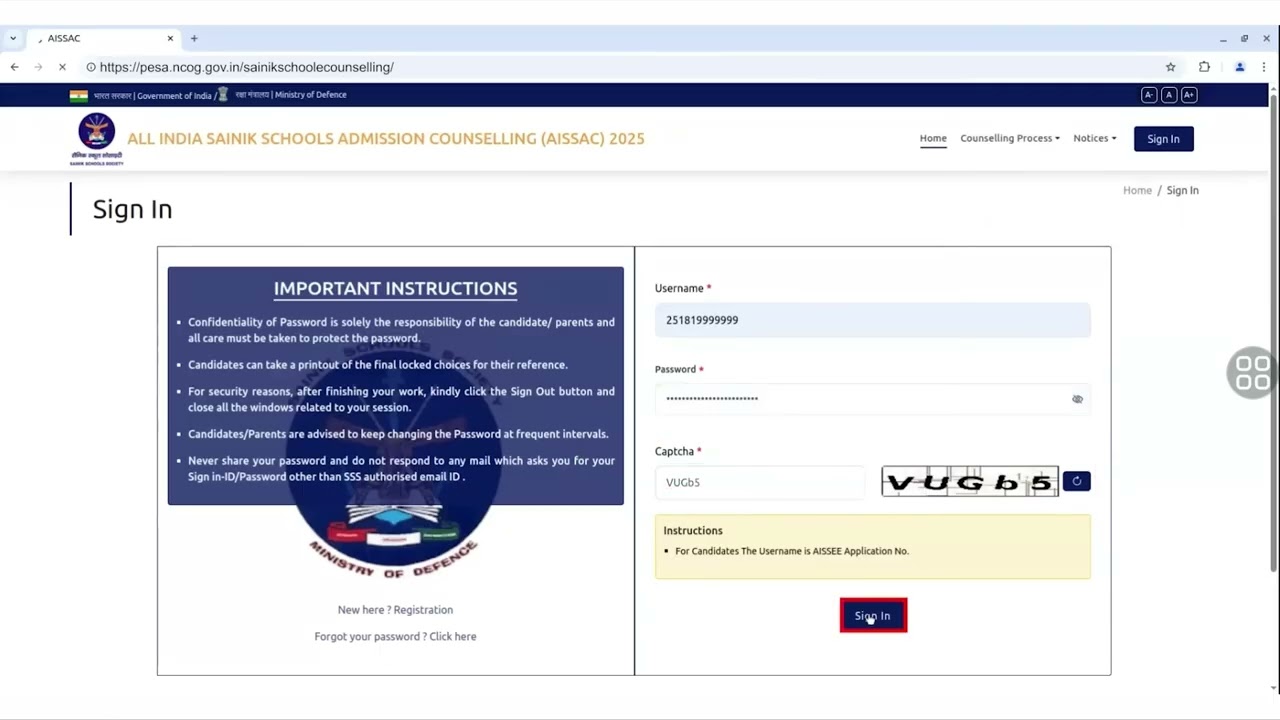Click the Captcha text input field
The height and width of the screenshot is (720, 1280).
coord(759,482)
